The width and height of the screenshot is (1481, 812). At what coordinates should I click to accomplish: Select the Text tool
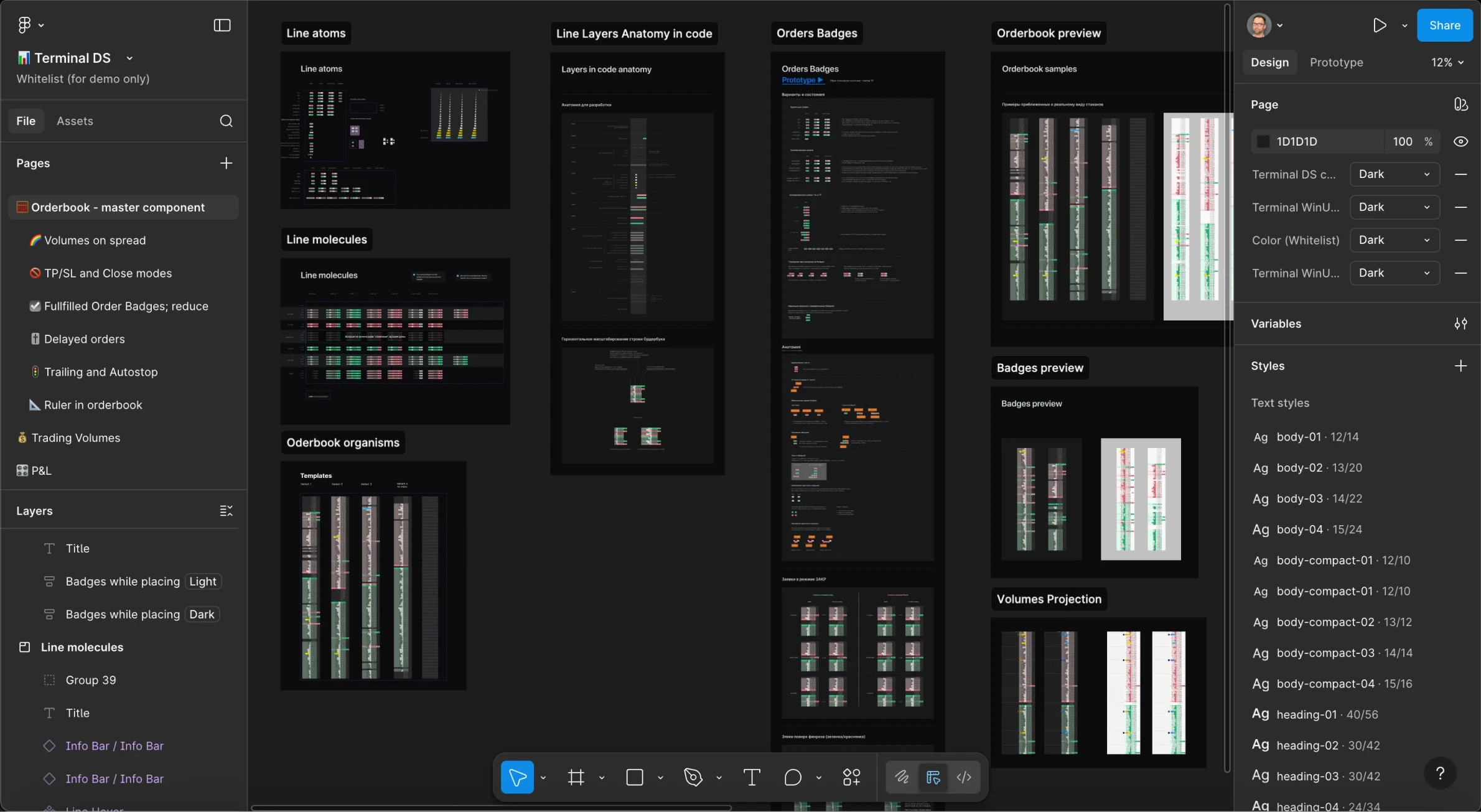click(x=751, y=777)
